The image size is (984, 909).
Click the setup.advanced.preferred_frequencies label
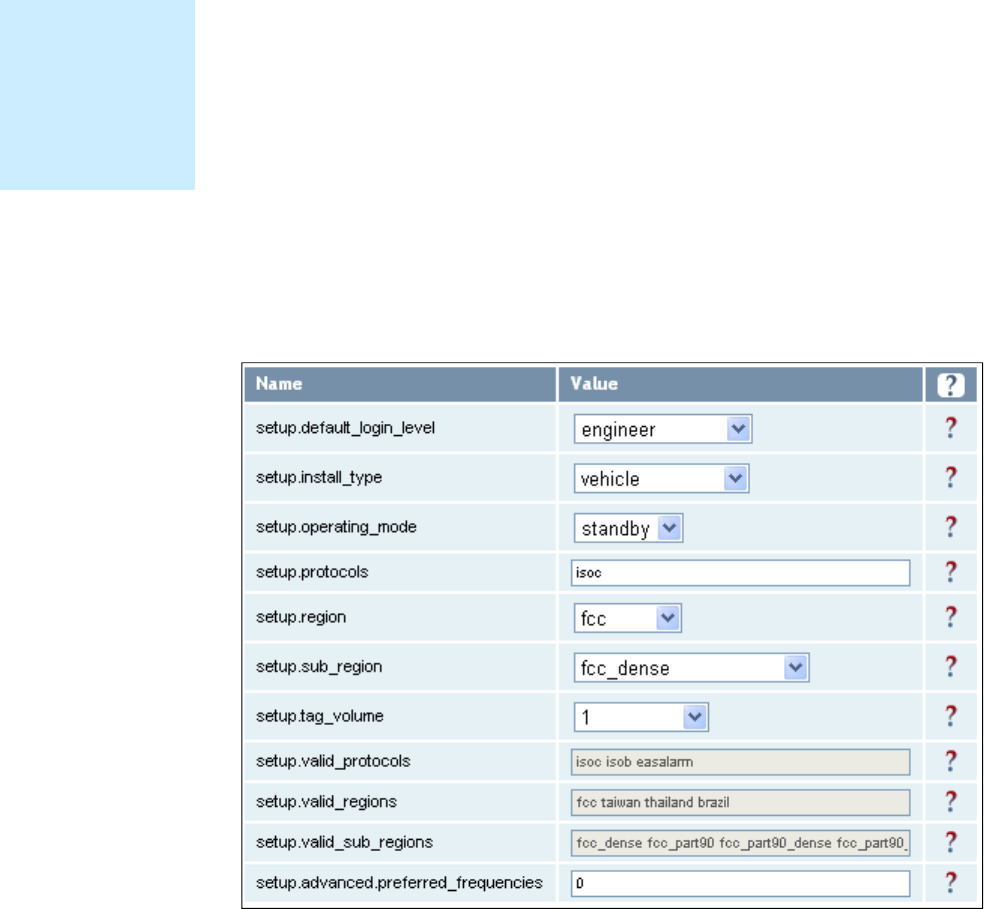pos(399,883)
